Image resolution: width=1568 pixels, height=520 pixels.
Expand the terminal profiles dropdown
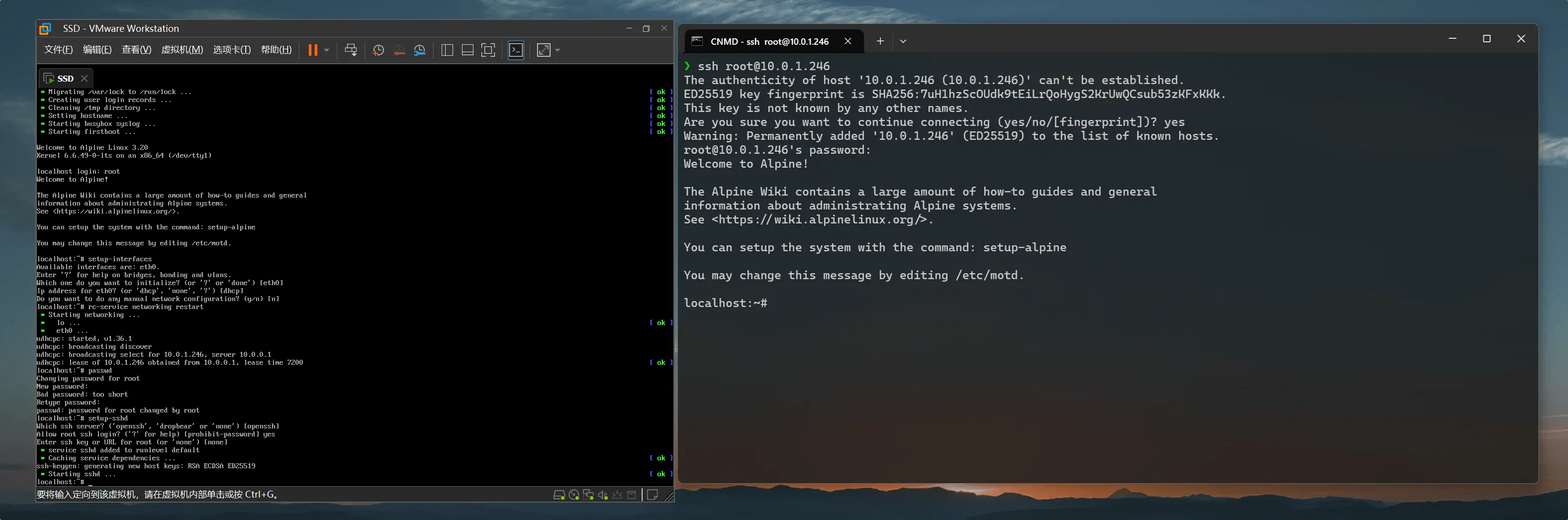coord(903,41)
